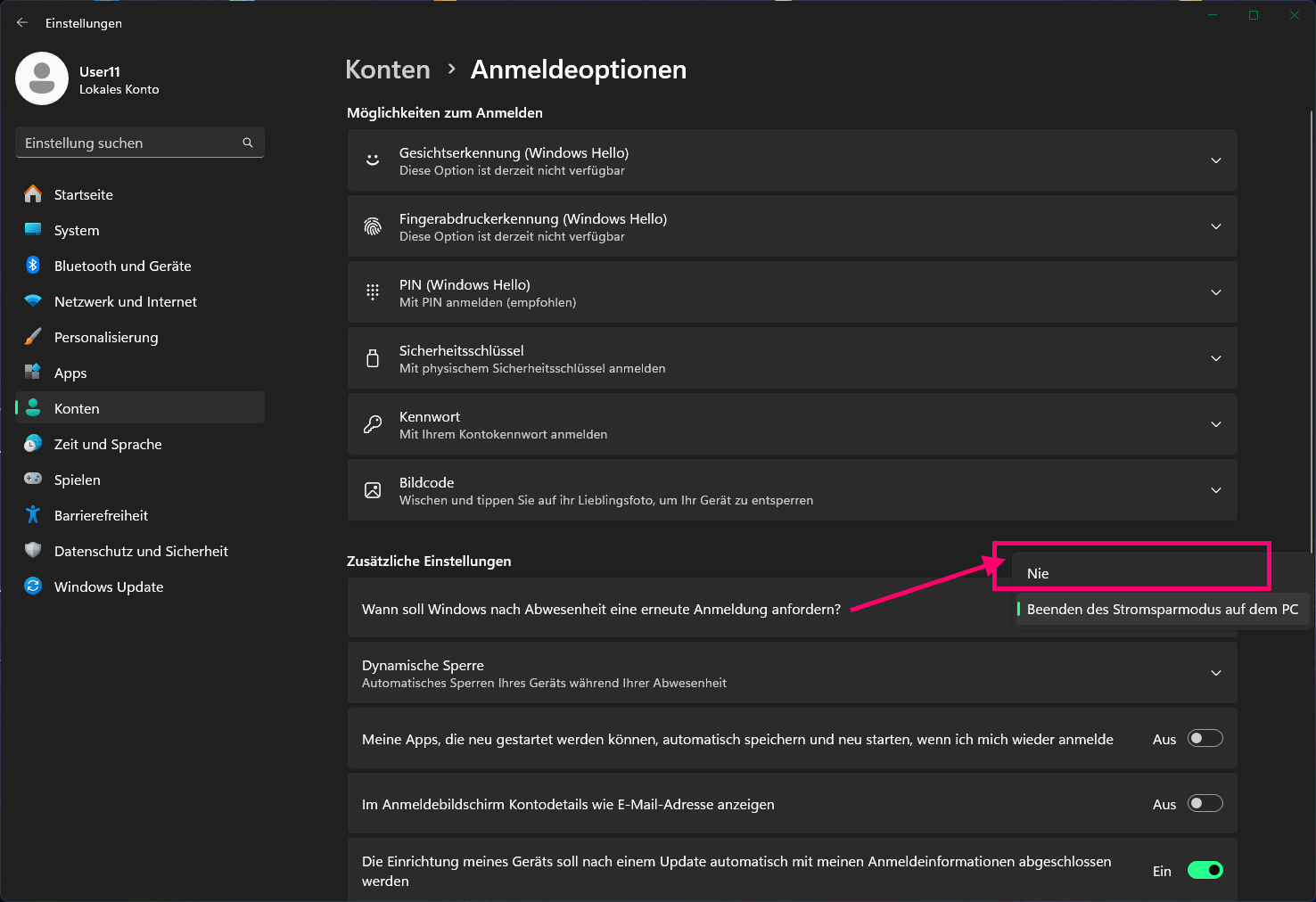This screenshot has width=1316, height=902.
Task: Click the Kennwort key icon
Action: (x=373, y=424)
